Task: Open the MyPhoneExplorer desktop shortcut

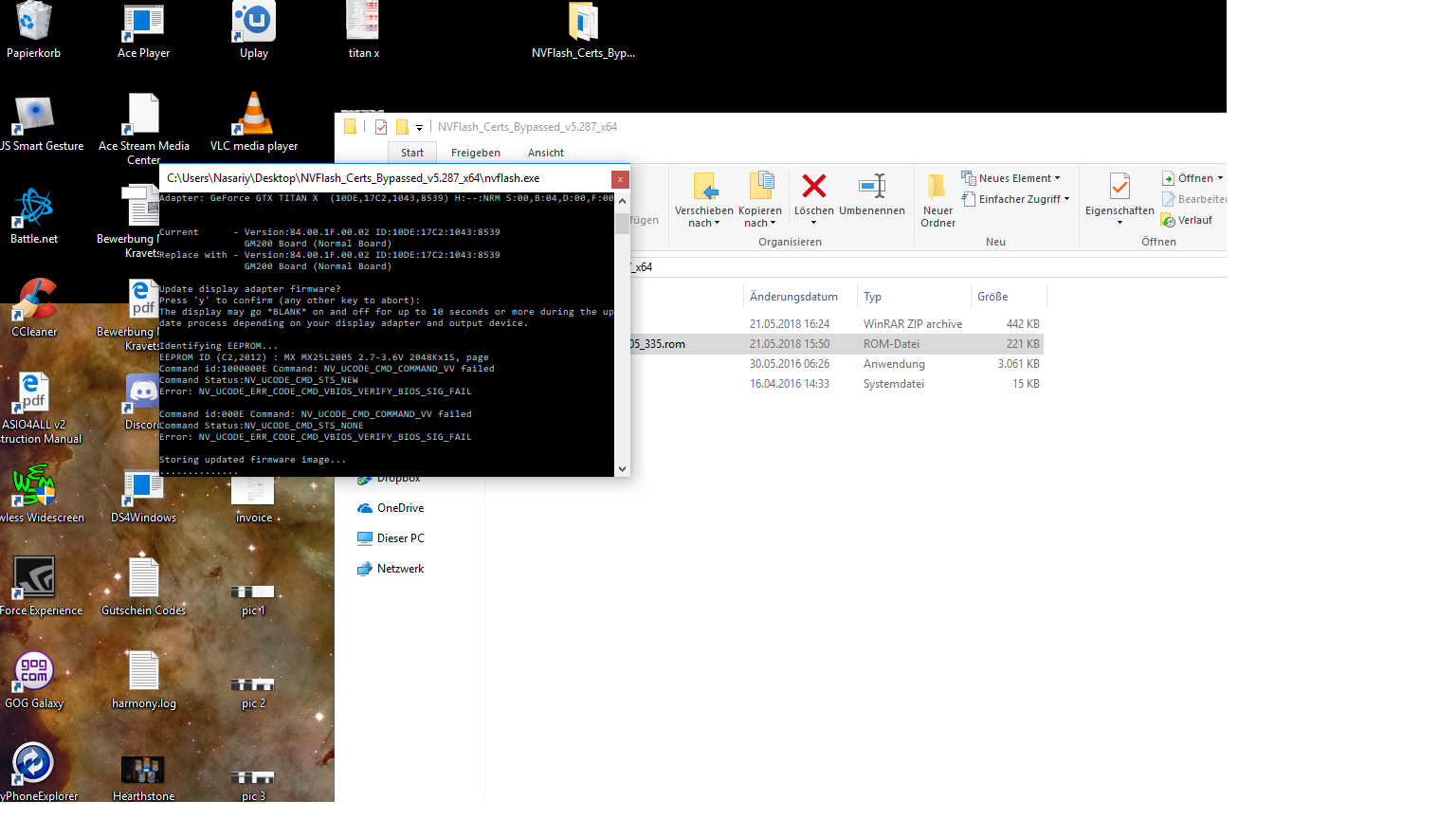Action: click(35, 772)
